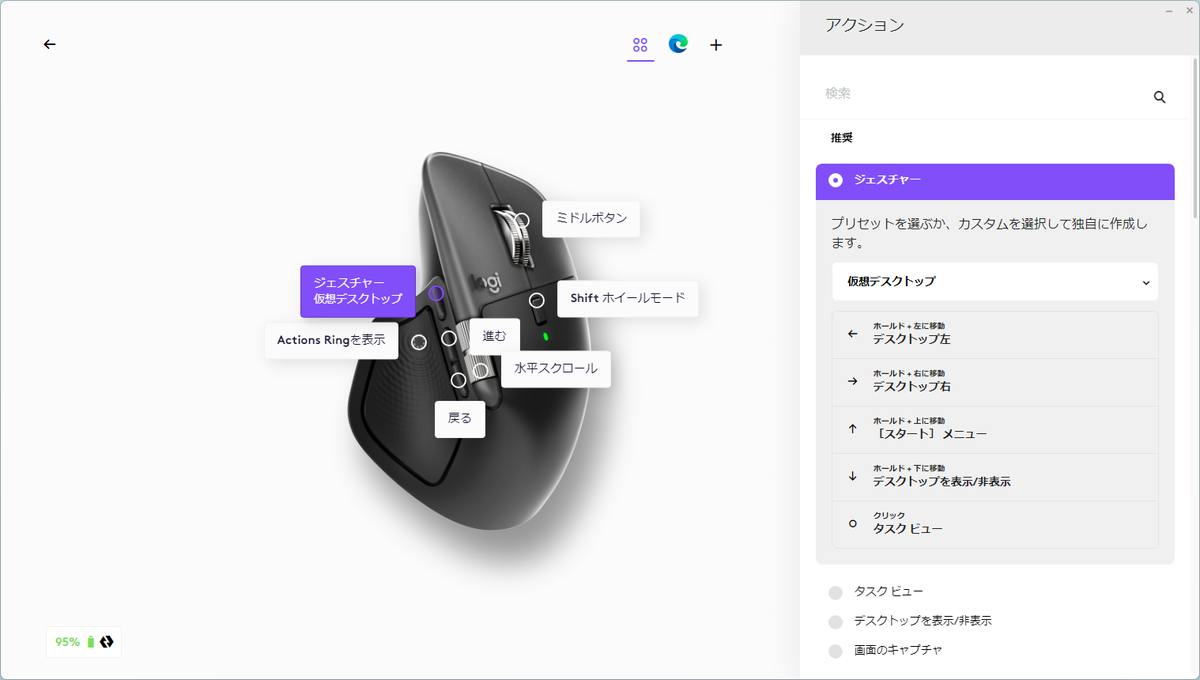The image size is (1200, 680).
Task: Select the shift wheel mode button marker
Action: click(537, 300)
